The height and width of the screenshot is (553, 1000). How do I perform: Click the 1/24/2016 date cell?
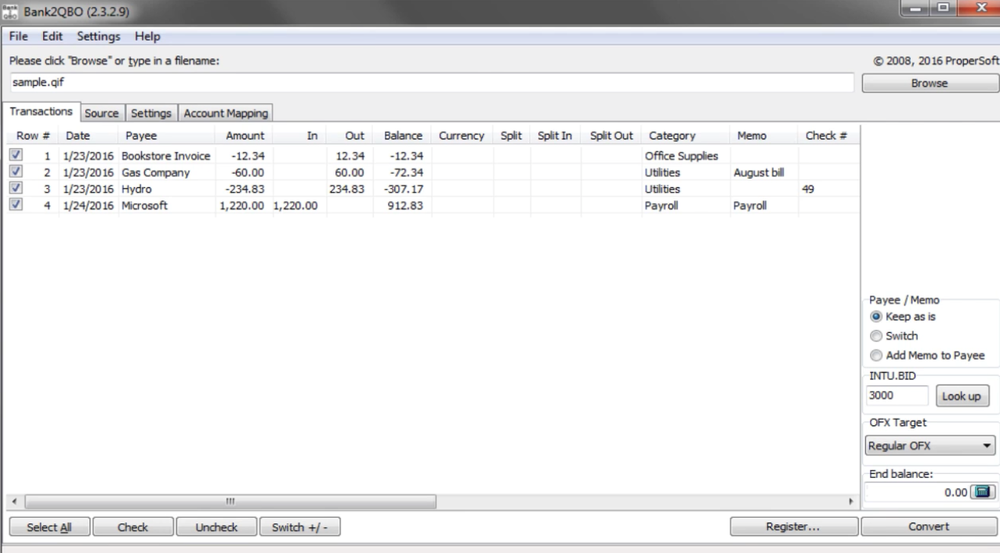[x=88, y=205]
